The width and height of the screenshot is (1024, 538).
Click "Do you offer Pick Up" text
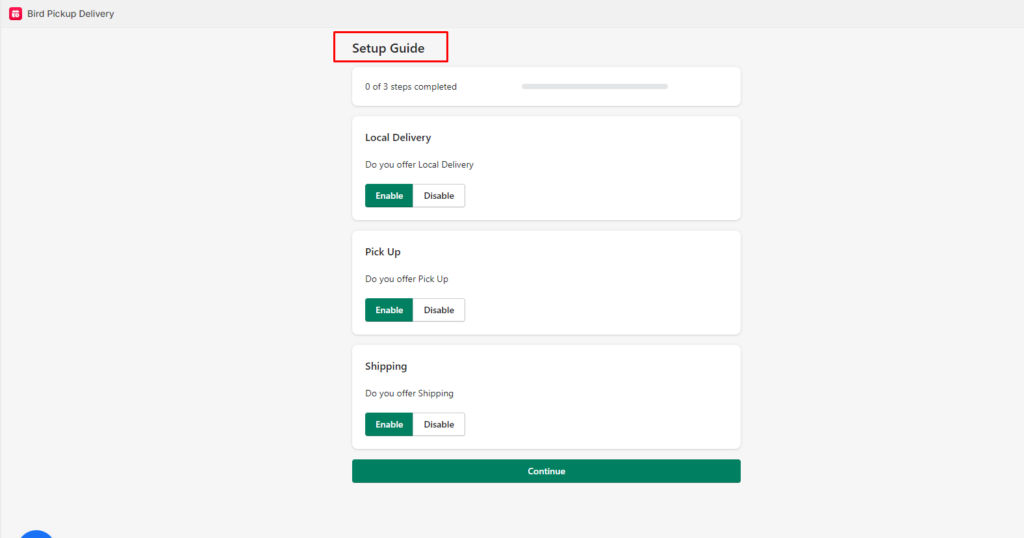406,279
